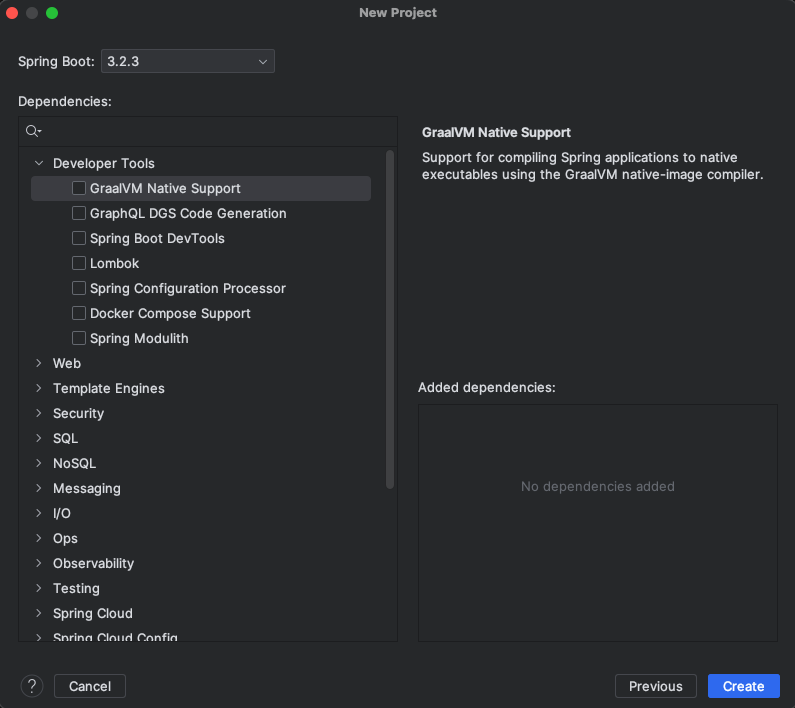Select the Web category label
The height and width of the screenshot is (708, 795).
pos(67,364)
